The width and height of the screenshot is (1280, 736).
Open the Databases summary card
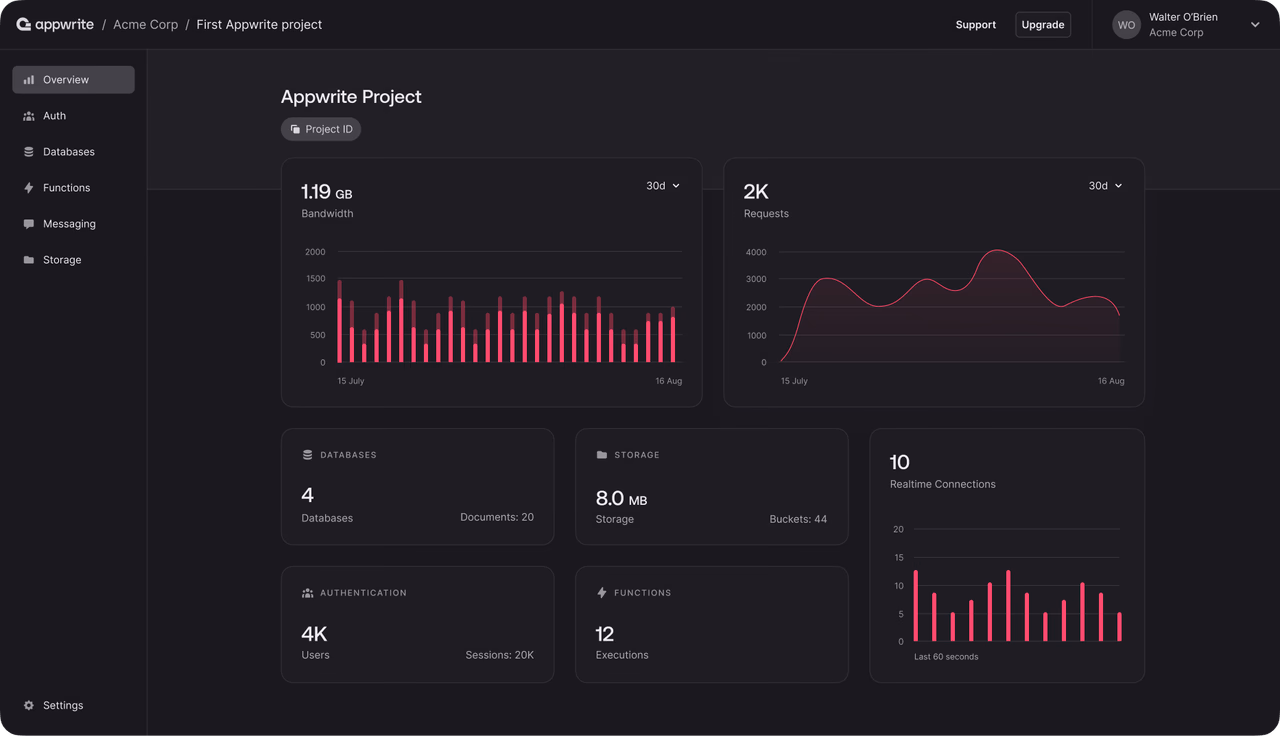pyautogui.click(x=418, y=487)
